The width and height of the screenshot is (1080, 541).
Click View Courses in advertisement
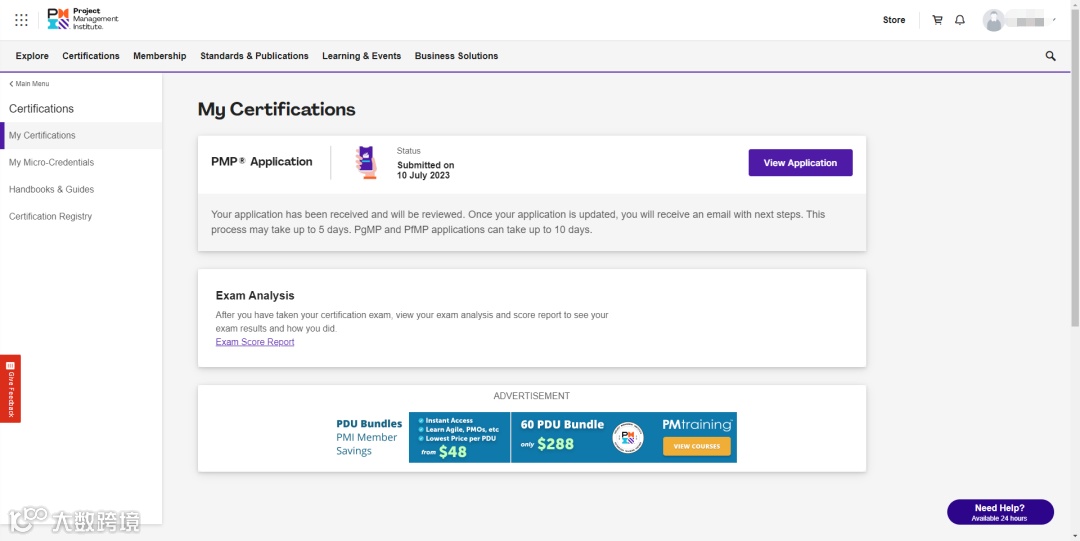[696, 446]
